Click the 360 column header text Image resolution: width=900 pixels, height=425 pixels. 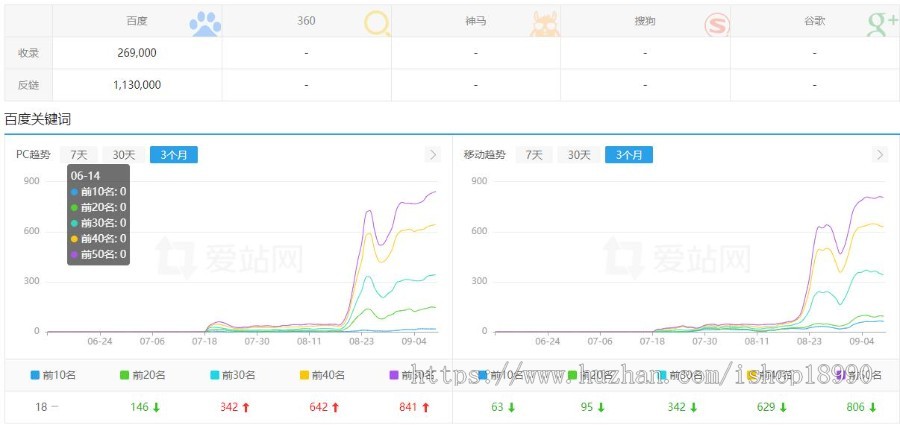pyautogui.click(x=306, y=21)
